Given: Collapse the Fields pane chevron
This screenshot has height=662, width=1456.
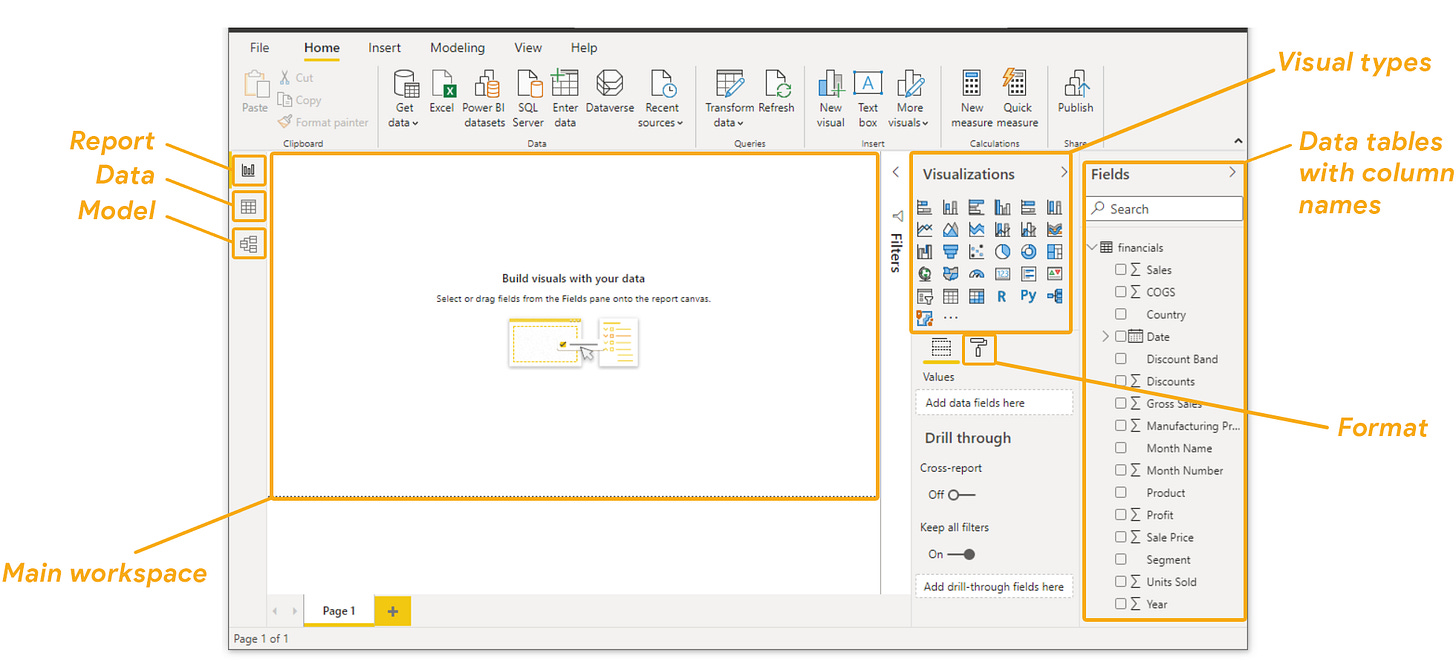Looking at the screenshot, I should pos(1232,173).
